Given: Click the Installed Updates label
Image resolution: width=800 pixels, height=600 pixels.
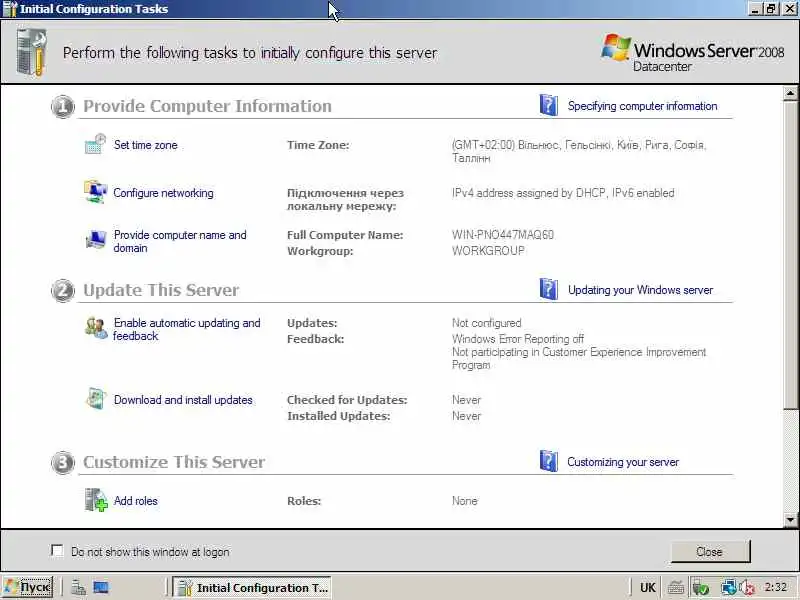Looking at the screenshot, I should click(338, 416).
